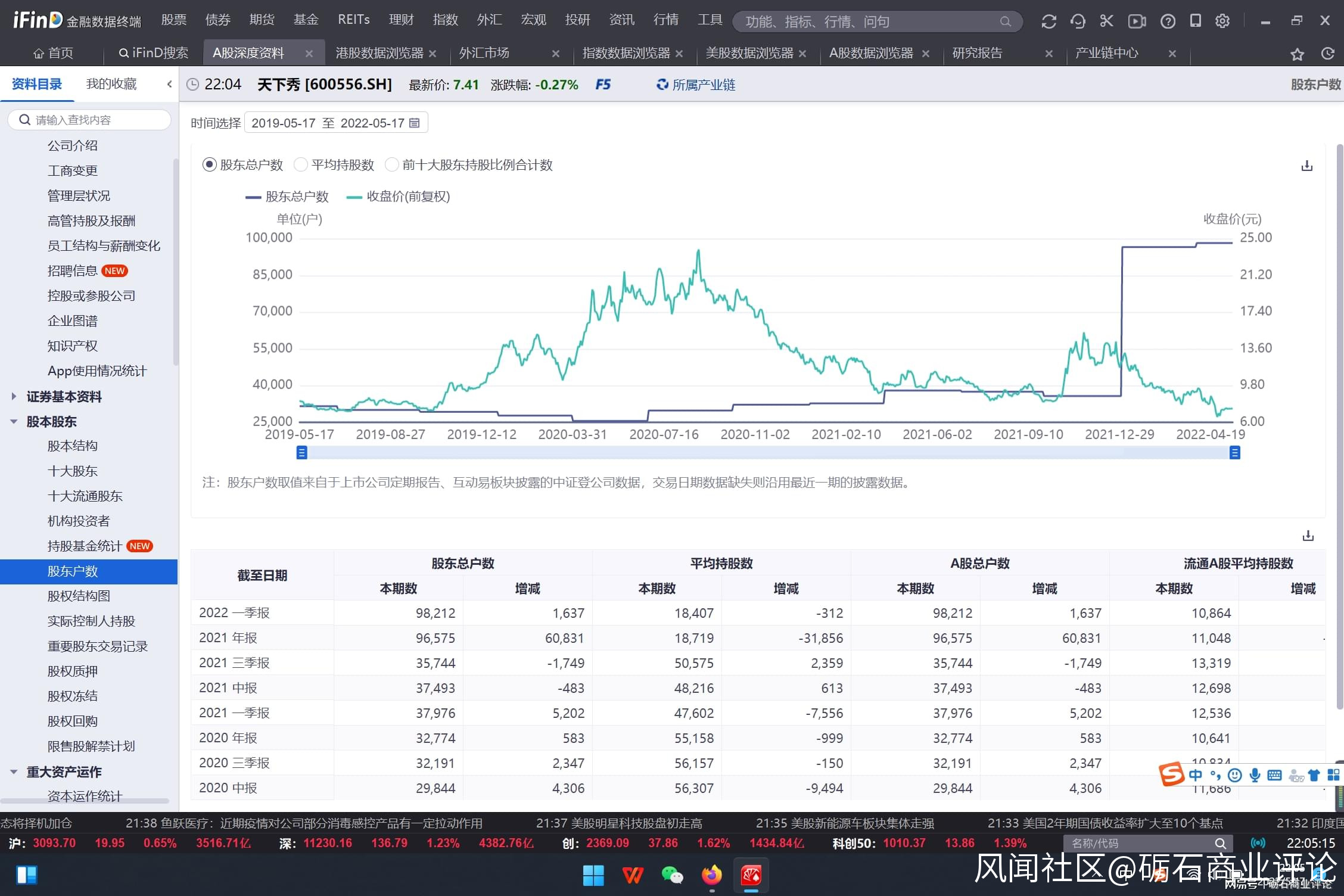Select 前十大股东持股比例合计数 radio option
Screen dimensions: 1344x896
[x=392, y=165]
